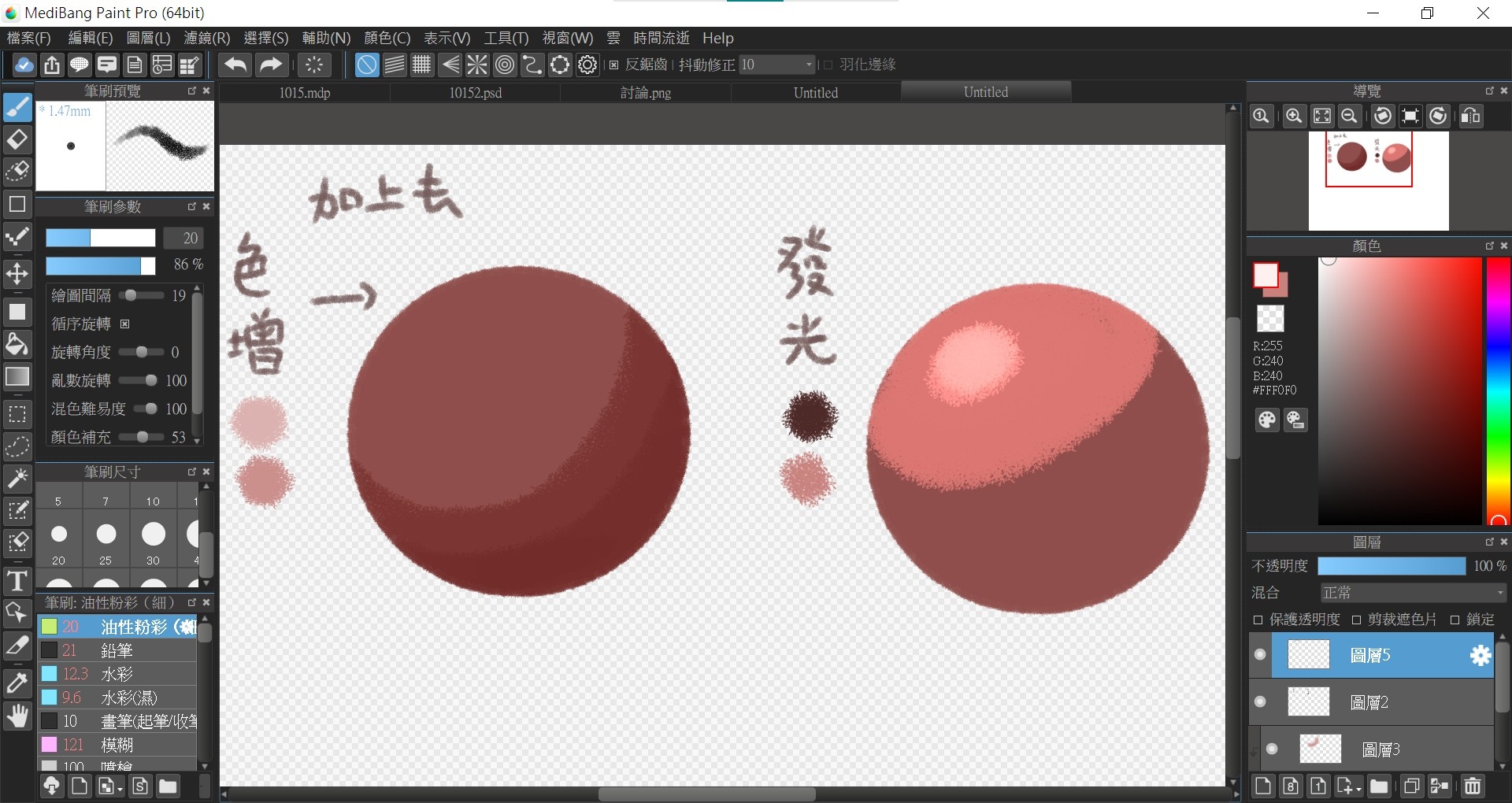Enable 剪裁遮色片 checkbox
This screenshot has height=803, width=1512.
click(x=1357, y=620)
